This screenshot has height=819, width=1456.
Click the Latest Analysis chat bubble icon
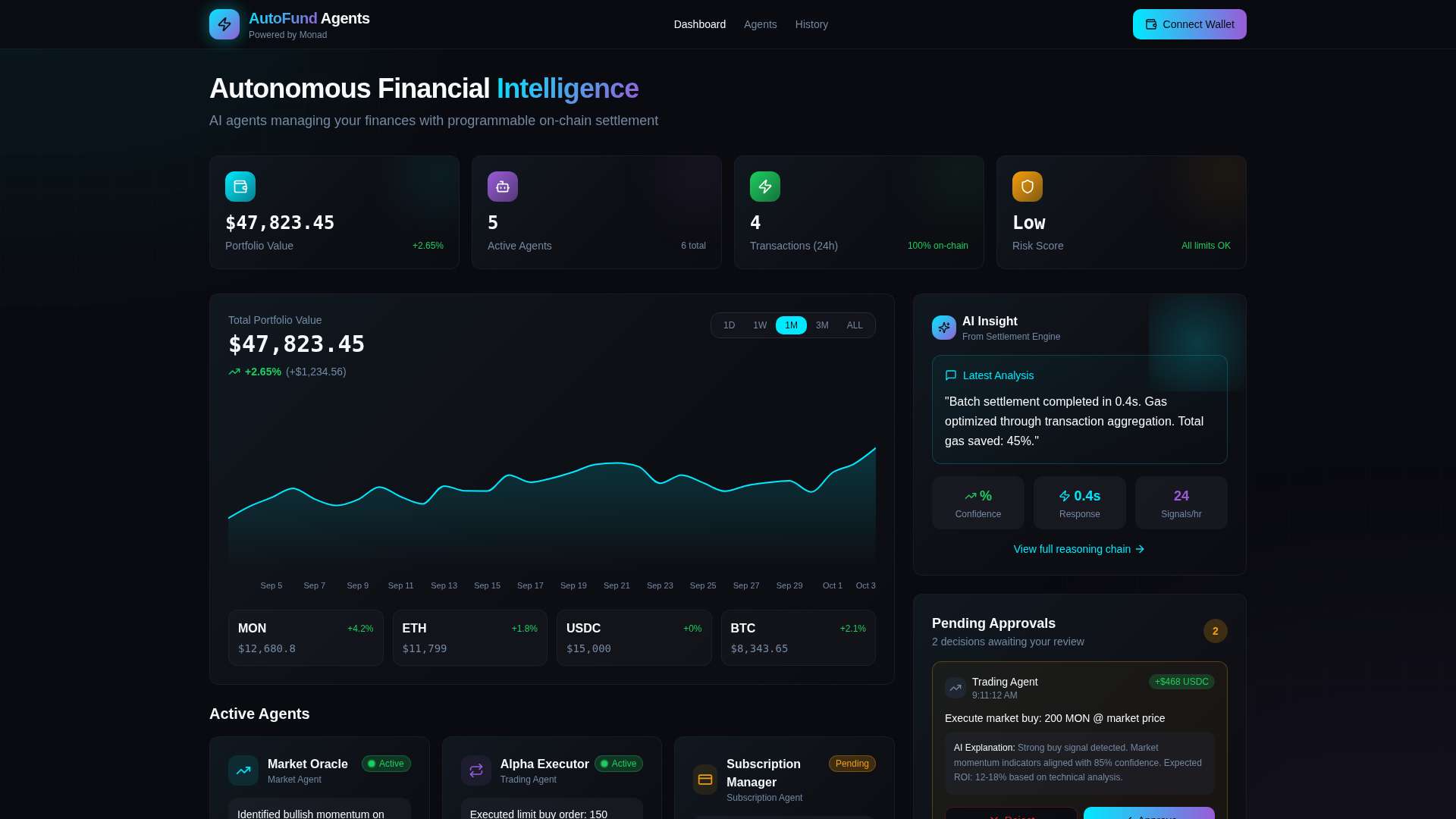coord(951,375)
